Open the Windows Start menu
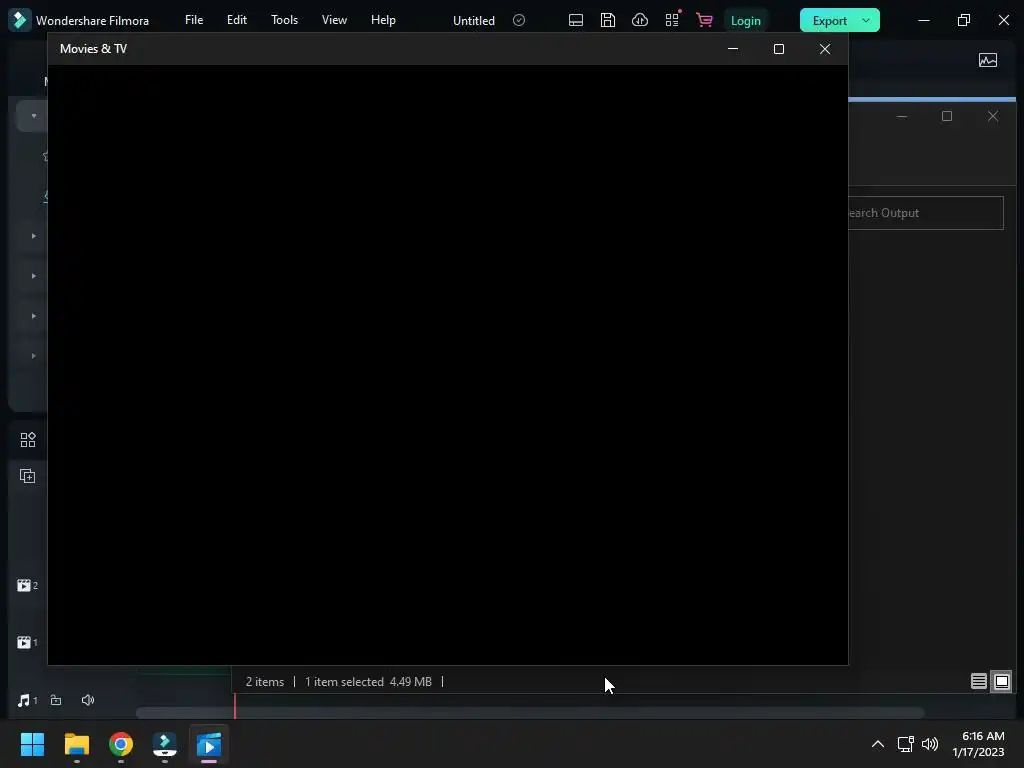The width and height of the screenshot is (1024, 768). [32, 744]
